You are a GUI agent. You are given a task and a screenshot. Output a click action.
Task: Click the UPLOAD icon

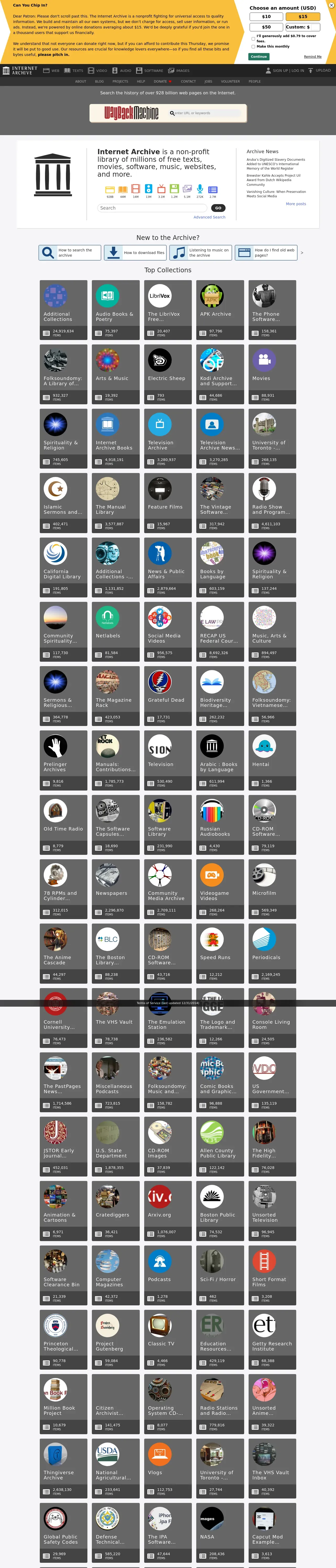(310, 71)
